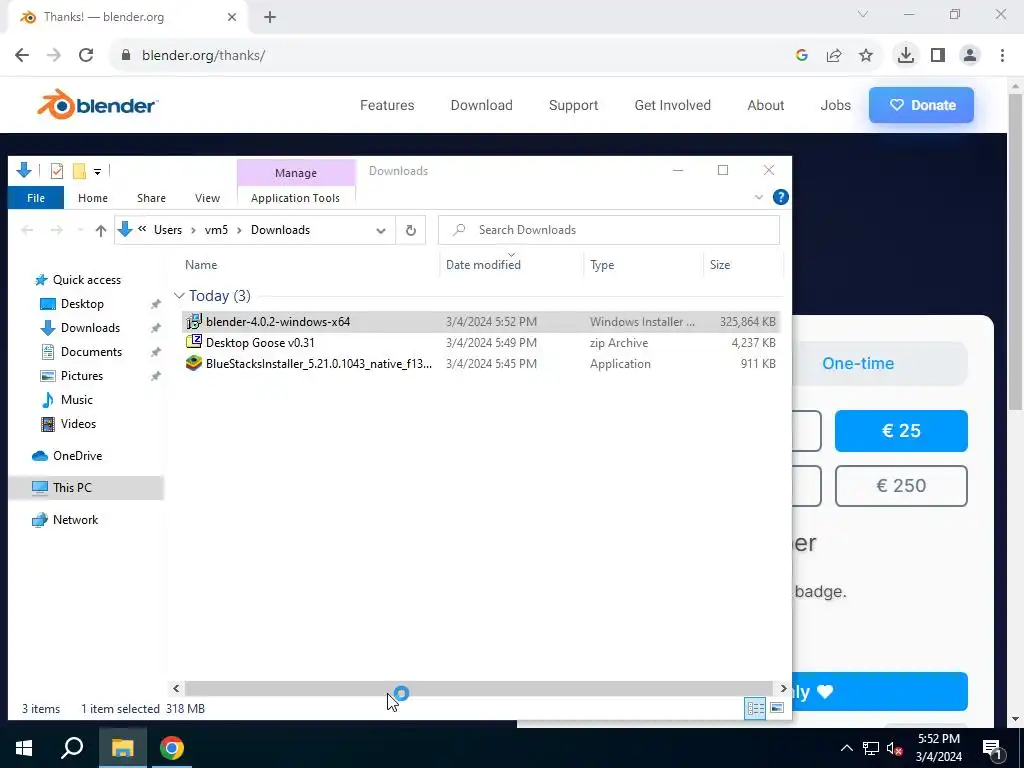
Task: Click Chrome on the taskbar
Action: pyautogui.click(x=172, y=748)
